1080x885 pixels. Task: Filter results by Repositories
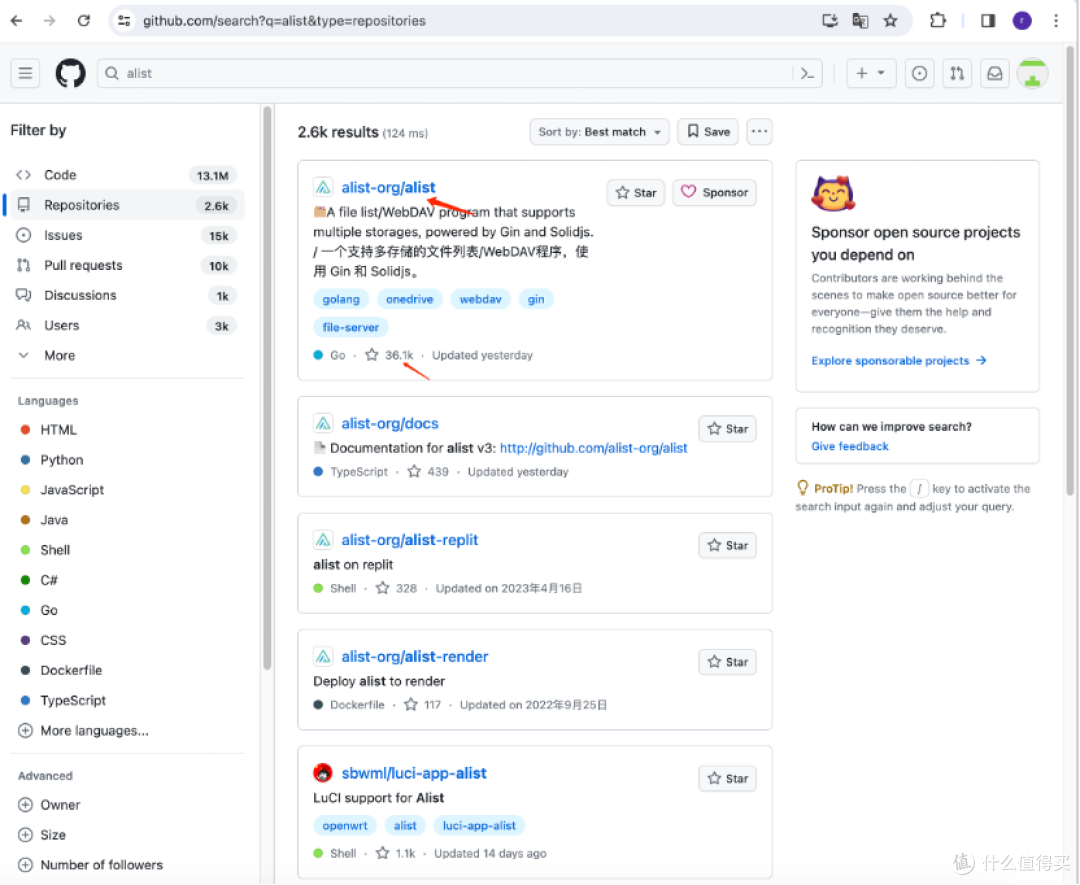click(x=127, y=205)
